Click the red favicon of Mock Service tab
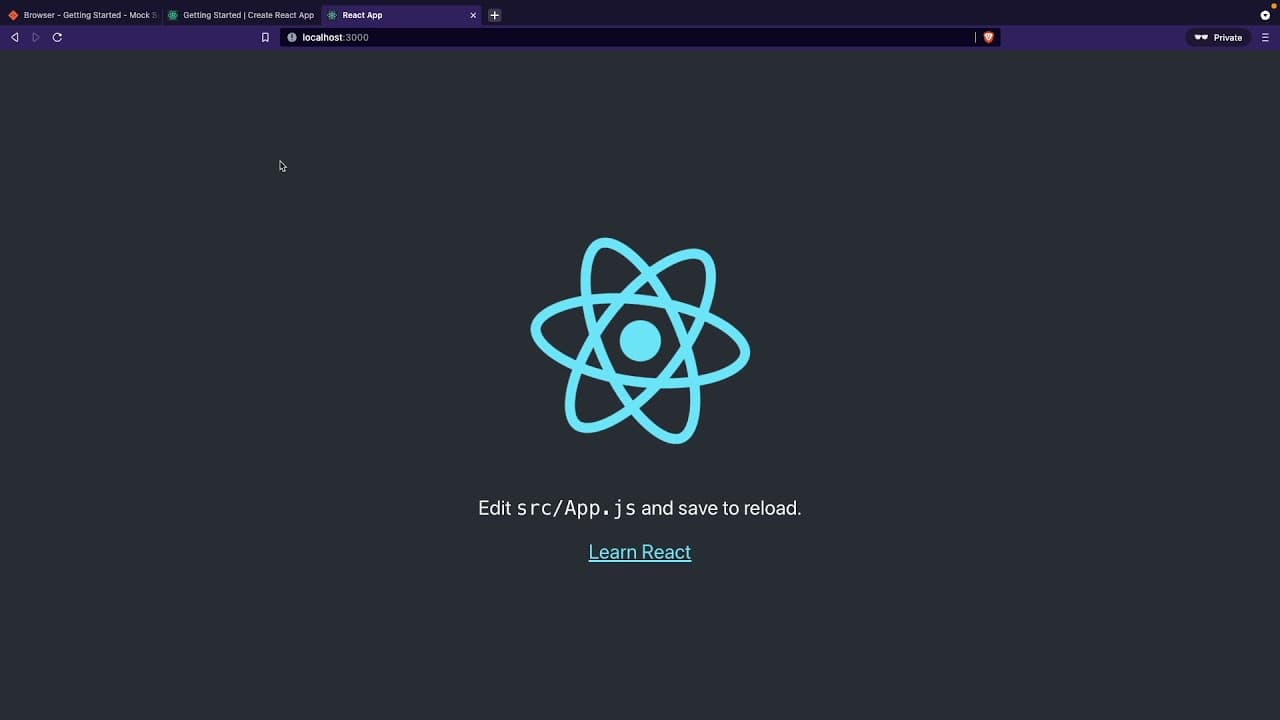Image resolution: width=1280 pixels, height=720 pixels. pos(13,15)
